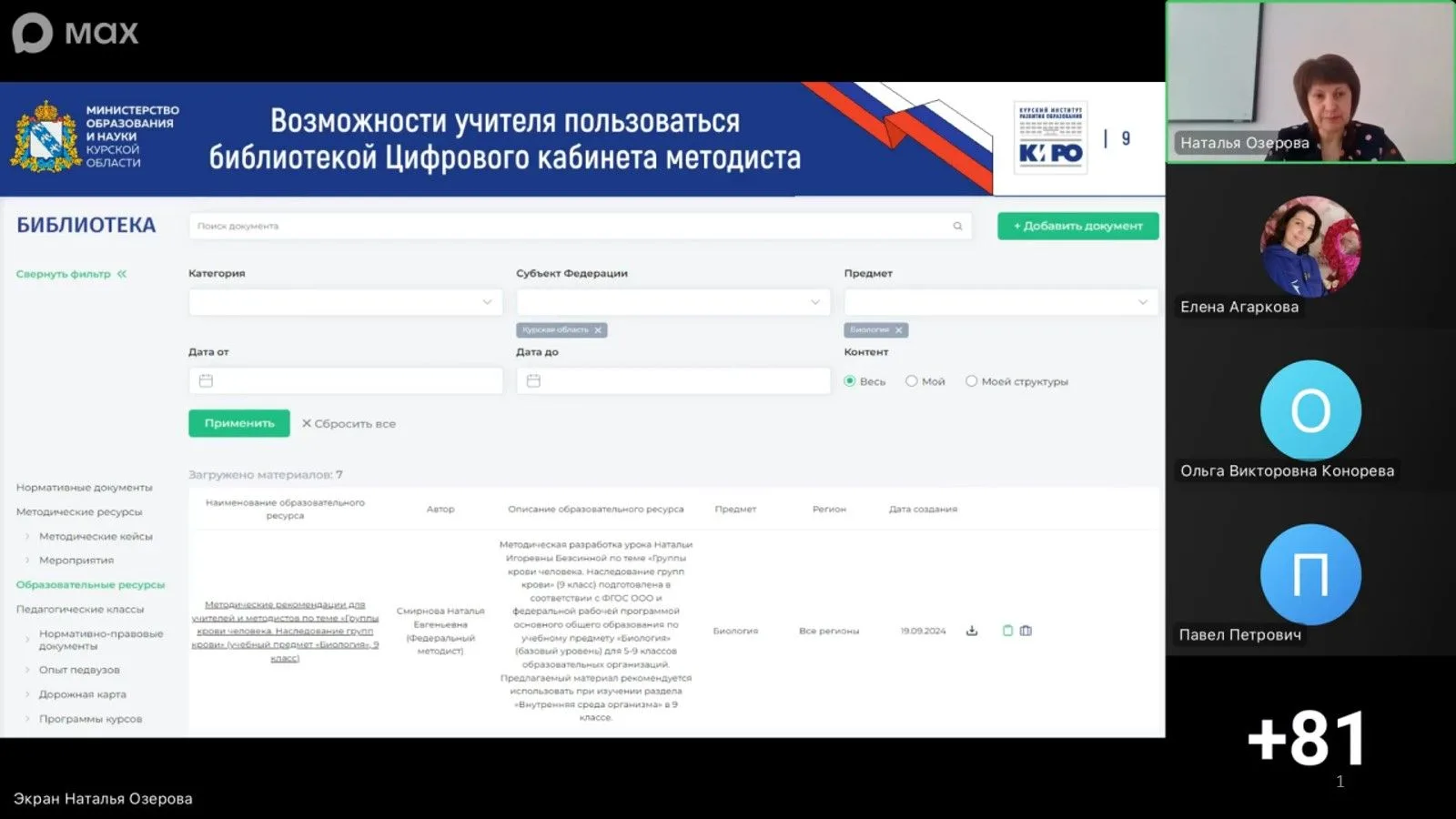The height and width of the screenshot is (819, 1456).
Task: Select the 'Мой' content radio button
Action: 912,381
